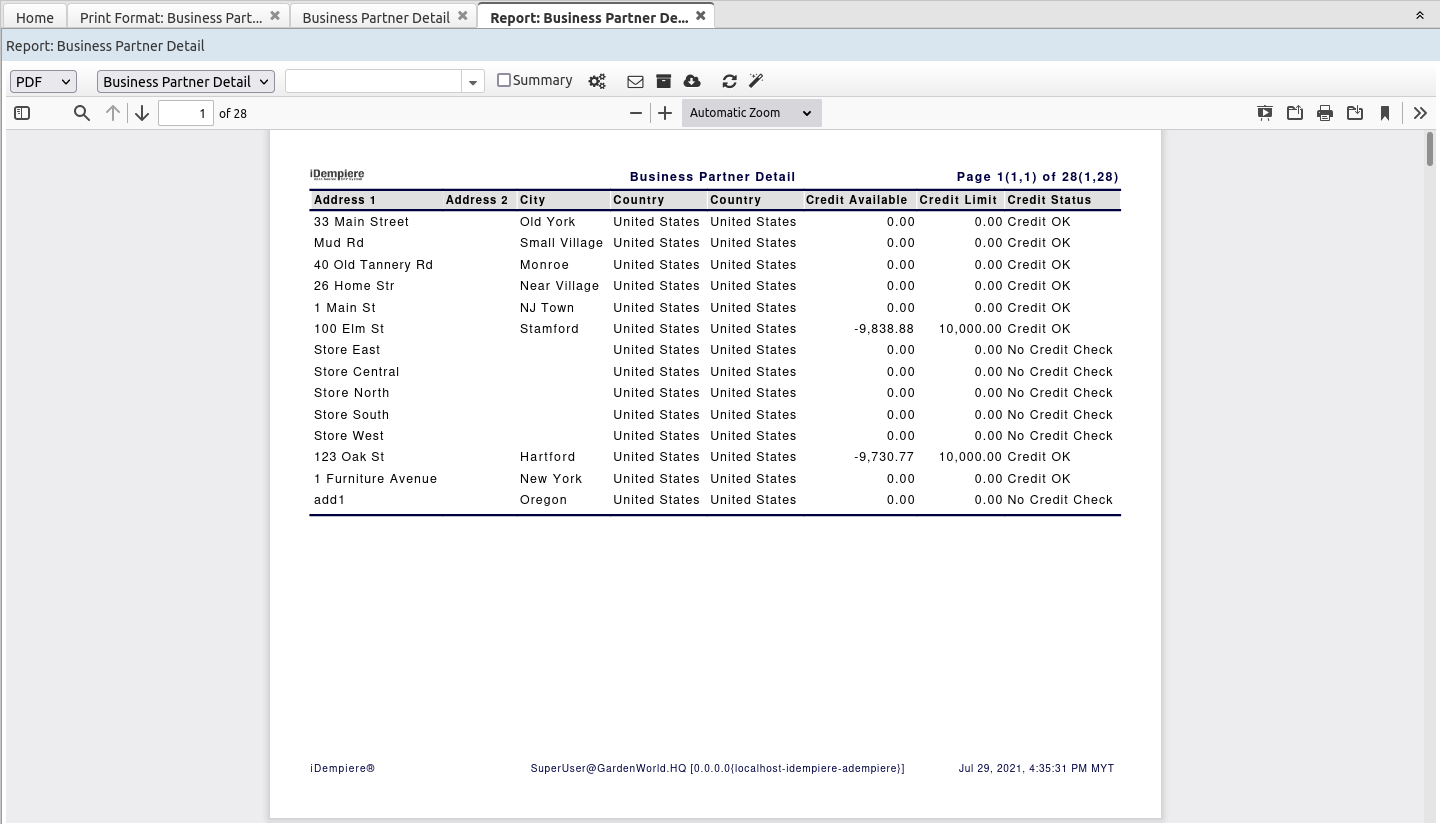The image size is (1440, 824).
Task: Switch to the Business Partner Detail tab
Action: coord(374,17)
